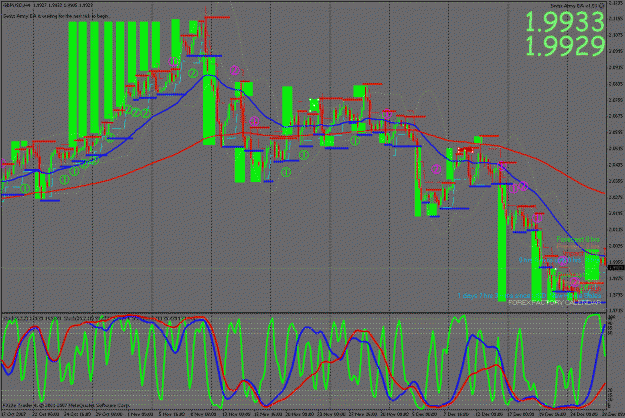Viewport: 625px width, 418px height.
Task: Click the large green 1.9929 price readout
Action: coord(565,46)
